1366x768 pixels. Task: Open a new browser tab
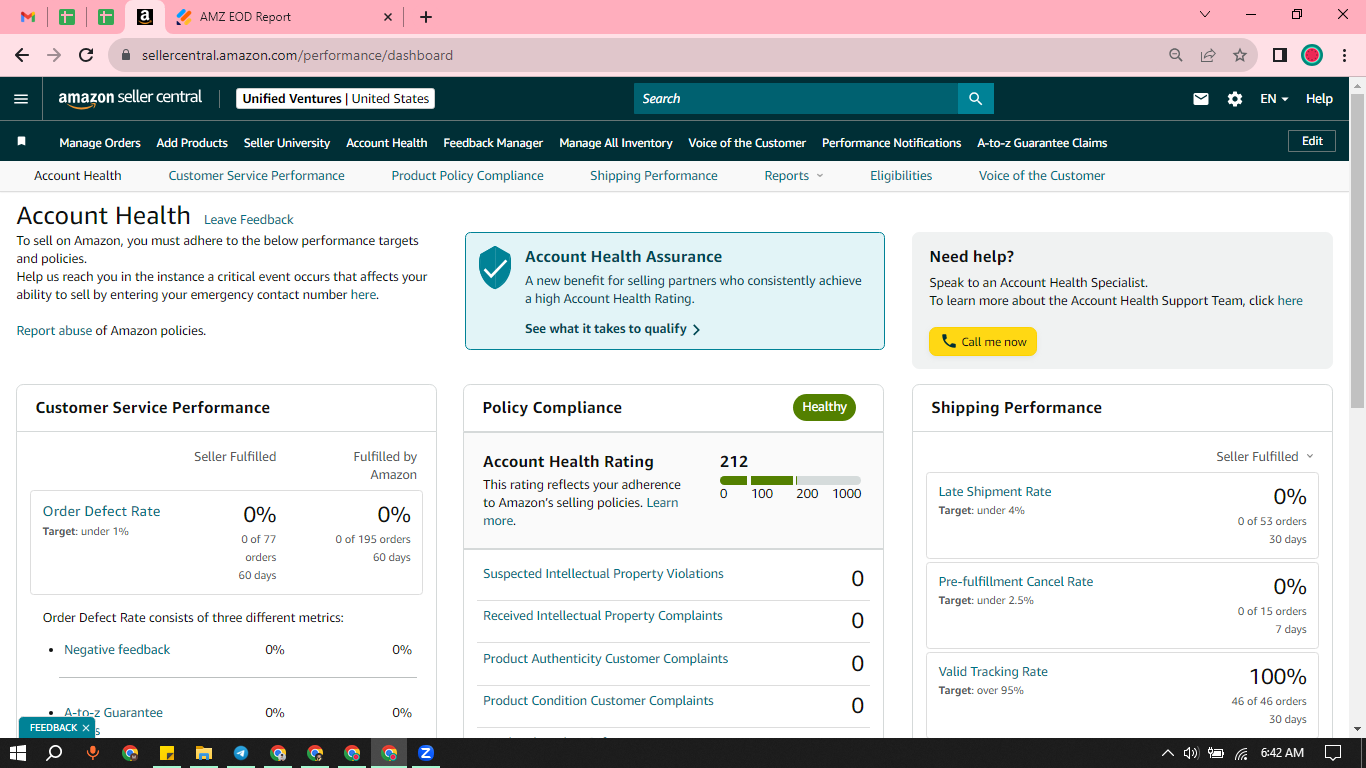(x=426, y=17)
